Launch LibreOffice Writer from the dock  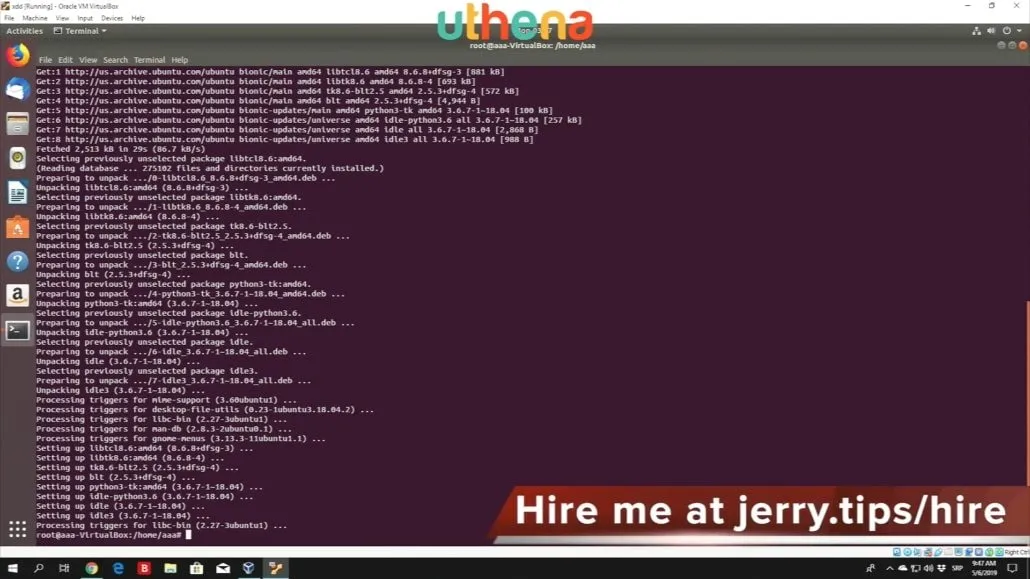[x=18, y=193]
